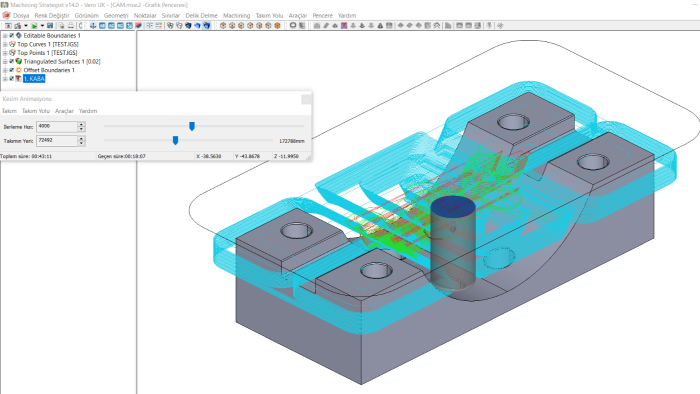Click the "Geçen süre:00:18:07" status text
The image size is (700, 394).
click(122, 156)
